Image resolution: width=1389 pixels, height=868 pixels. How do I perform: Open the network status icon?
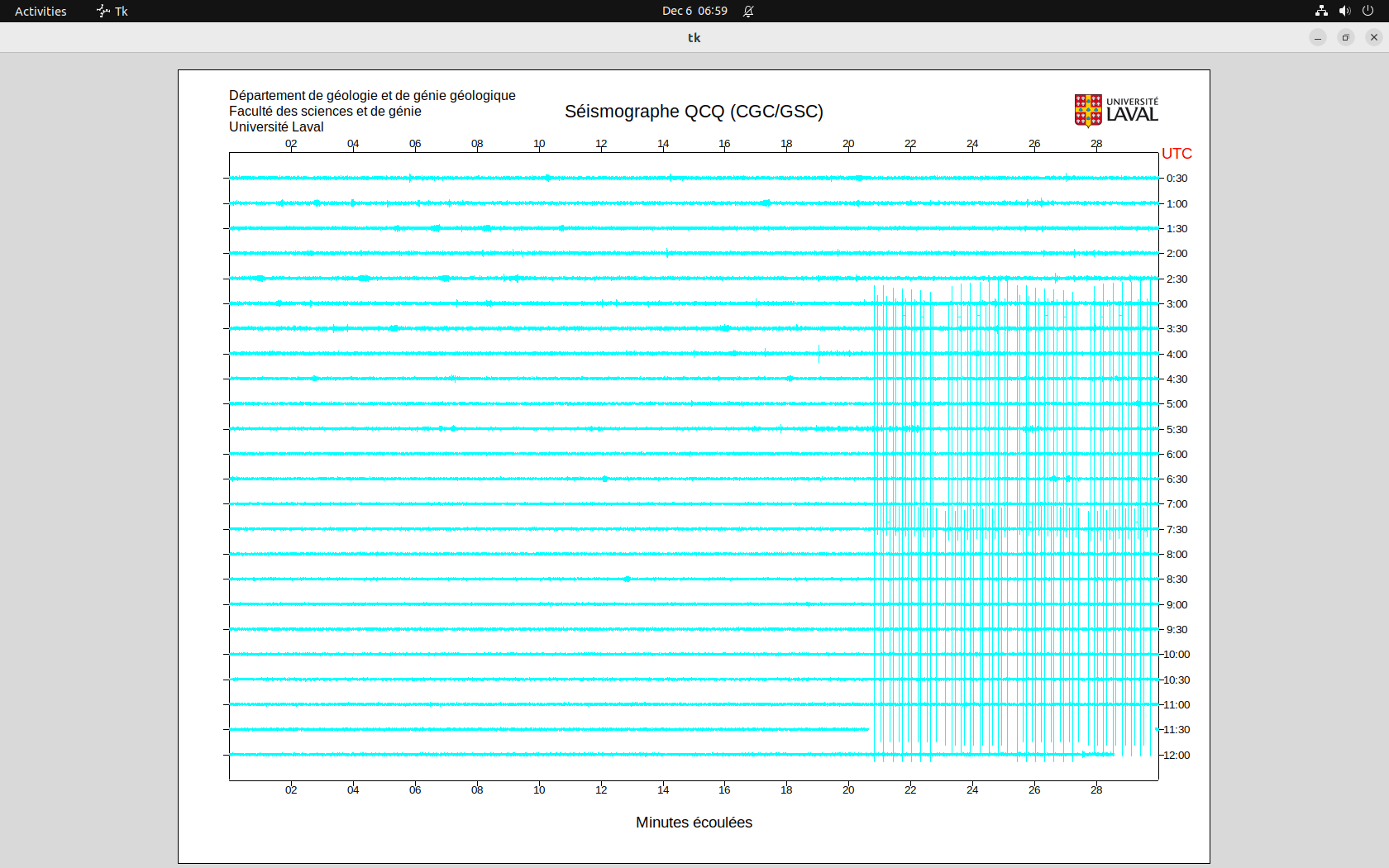1321,11
